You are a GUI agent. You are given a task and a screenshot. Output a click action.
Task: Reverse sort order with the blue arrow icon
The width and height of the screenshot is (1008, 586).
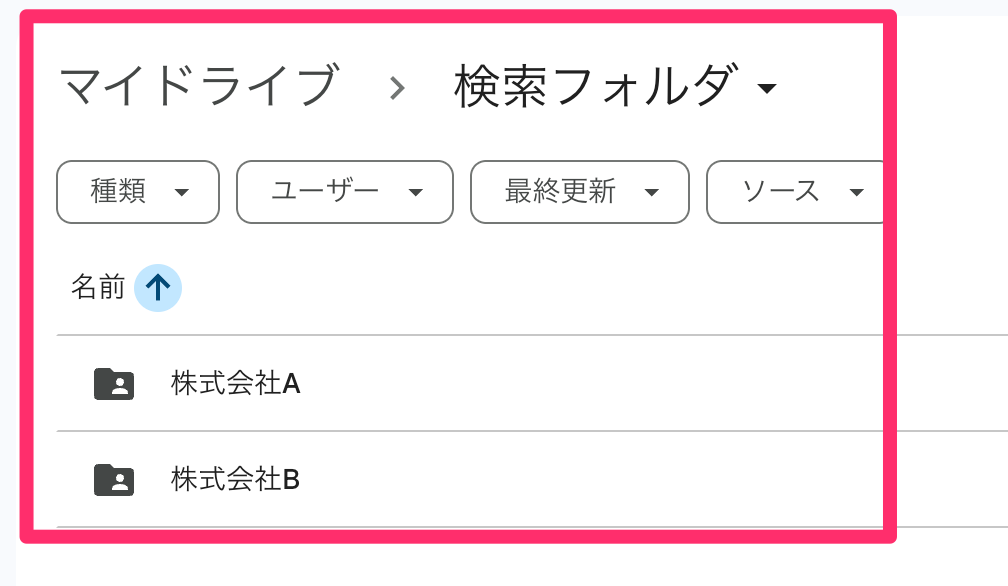pos(158,288)
